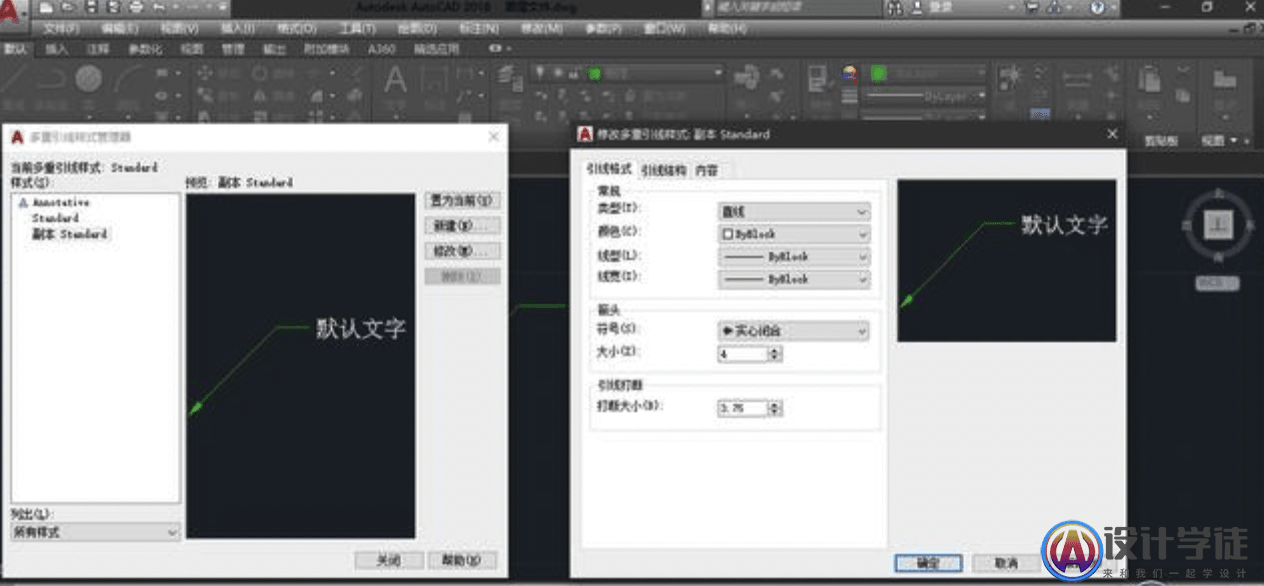
Task: Click the help question mark icon
Action: [x=1098, y=7]
